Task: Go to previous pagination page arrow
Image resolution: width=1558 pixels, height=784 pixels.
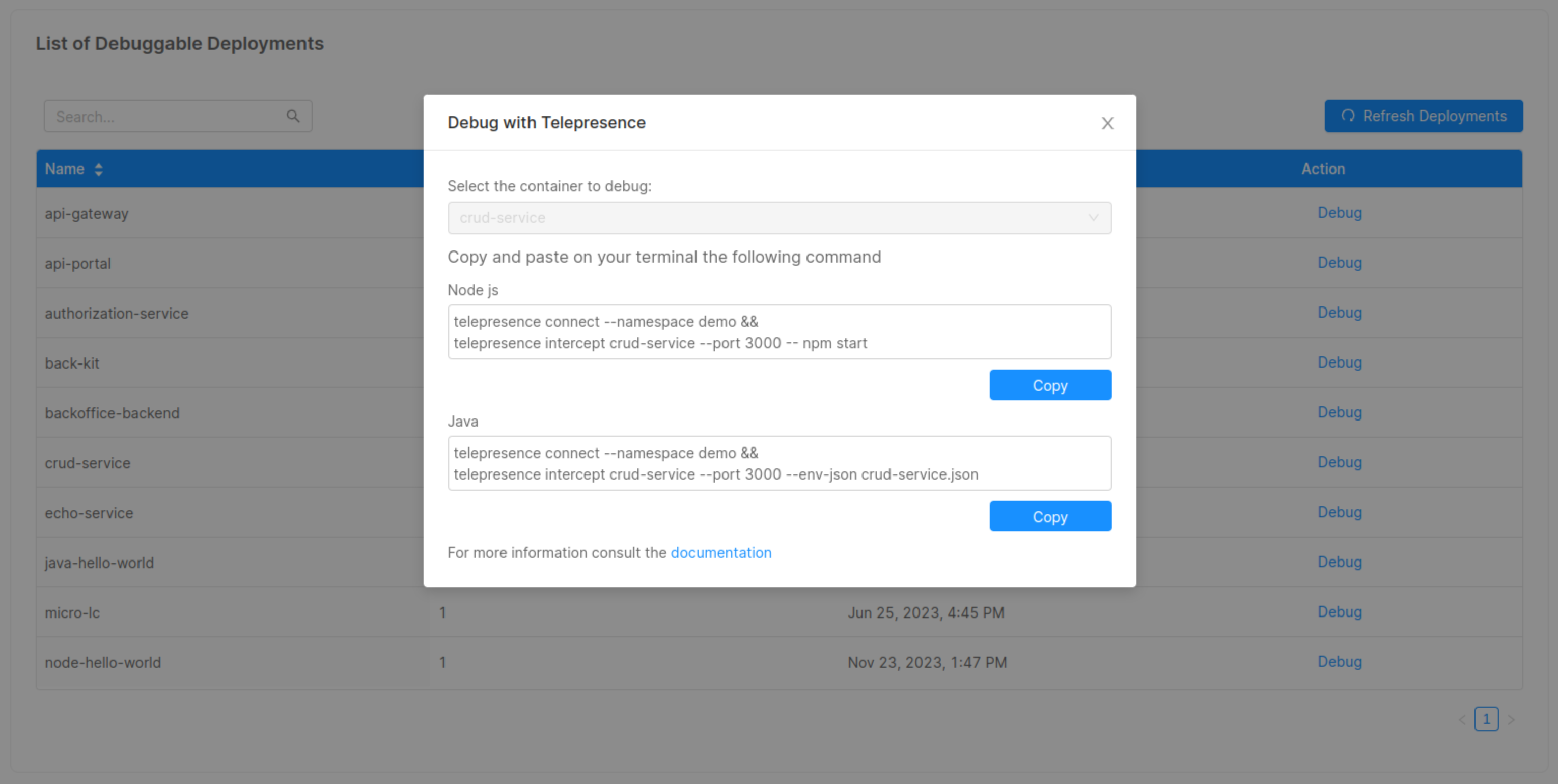Action: (x=1462, y=719)
